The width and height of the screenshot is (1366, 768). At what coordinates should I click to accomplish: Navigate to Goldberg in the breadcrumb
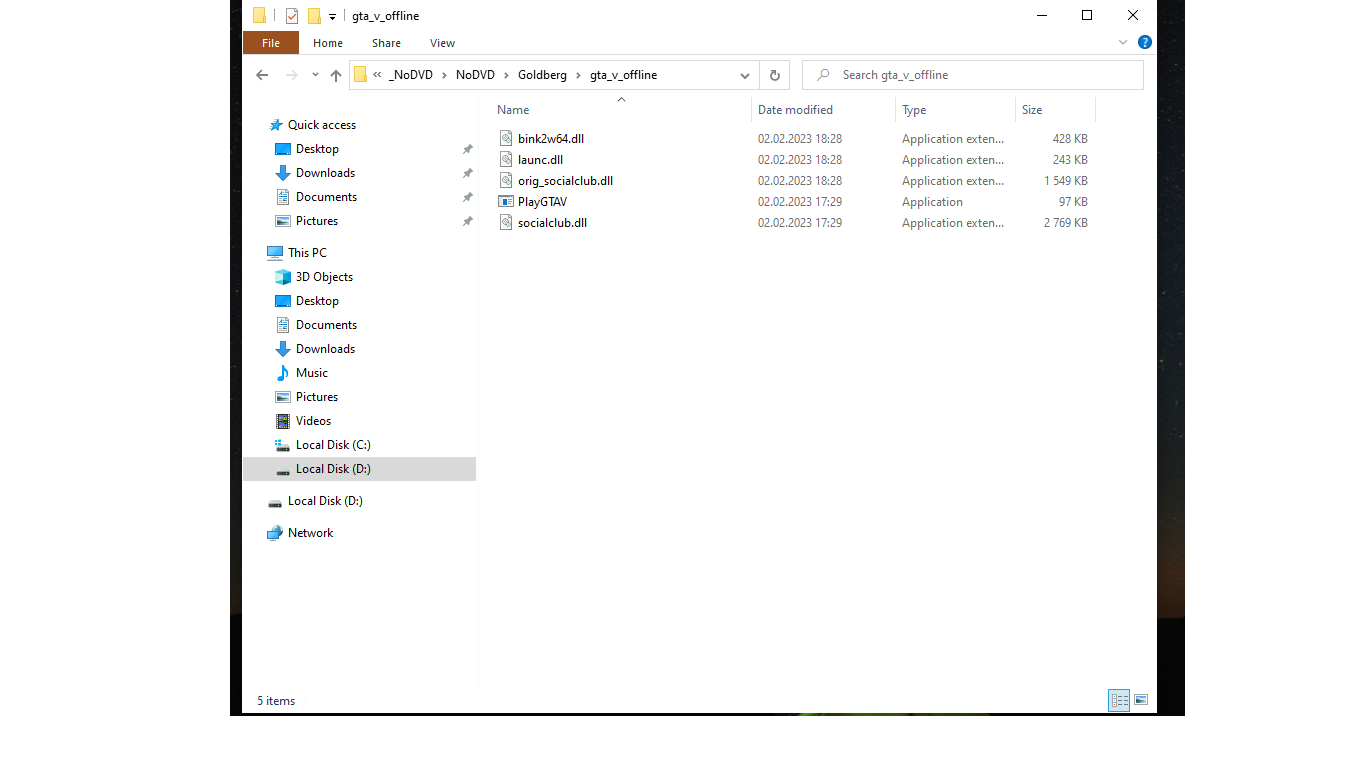pyautogui.click(x=542, y=75)
